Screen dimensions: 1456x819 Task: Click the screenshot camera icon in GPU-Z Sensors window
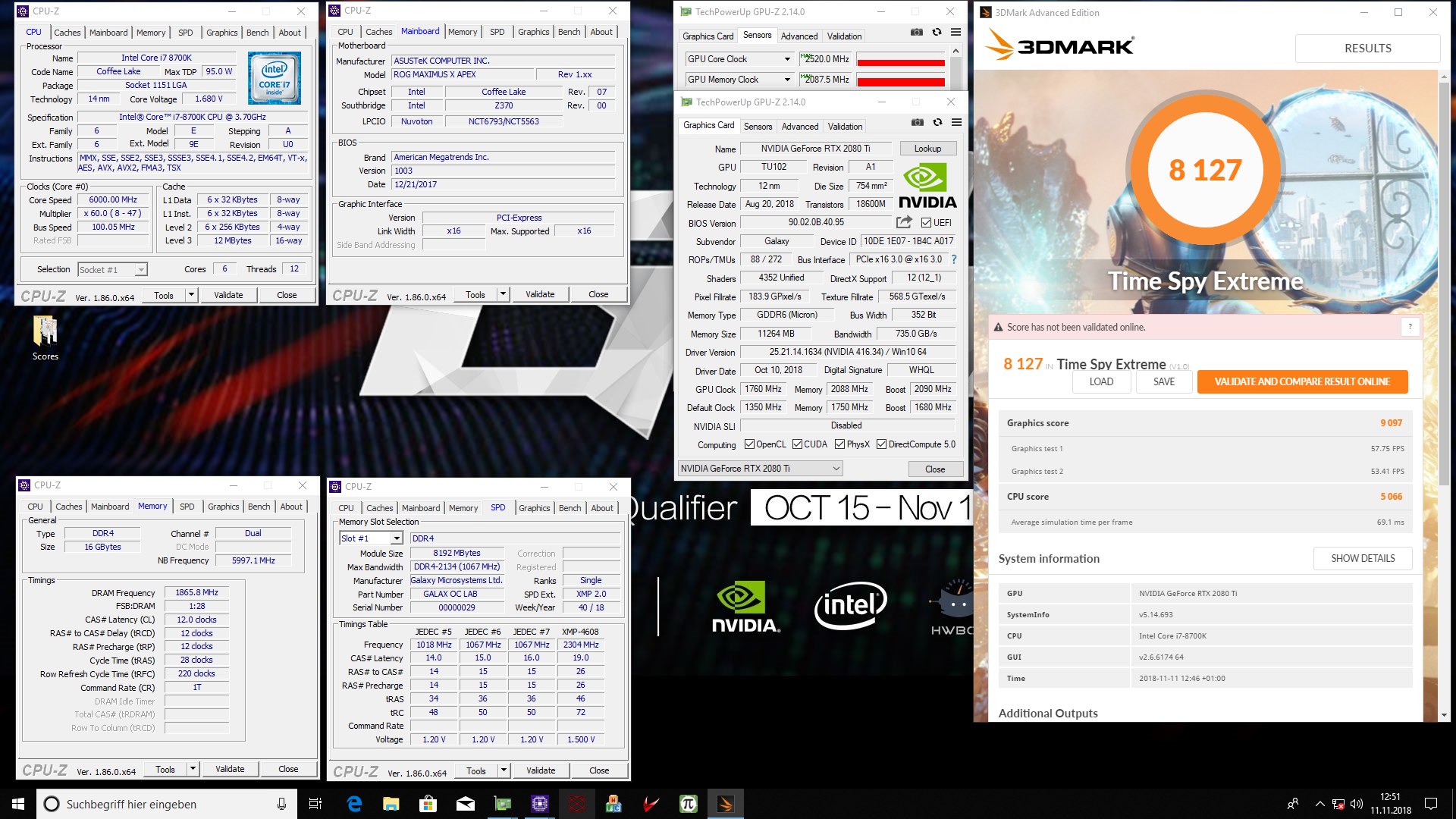pos(917,32)
